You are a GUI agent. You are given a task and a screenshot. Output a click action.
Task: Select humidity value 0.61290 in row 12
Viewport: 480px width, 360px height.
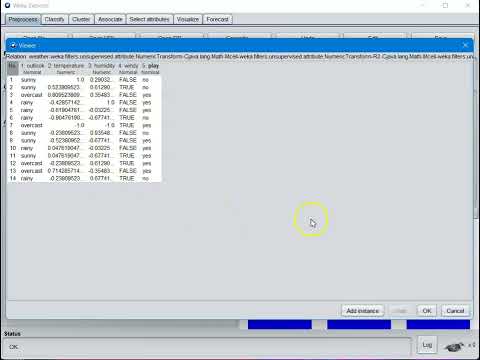pyautogui.click(x=102, y=163)
